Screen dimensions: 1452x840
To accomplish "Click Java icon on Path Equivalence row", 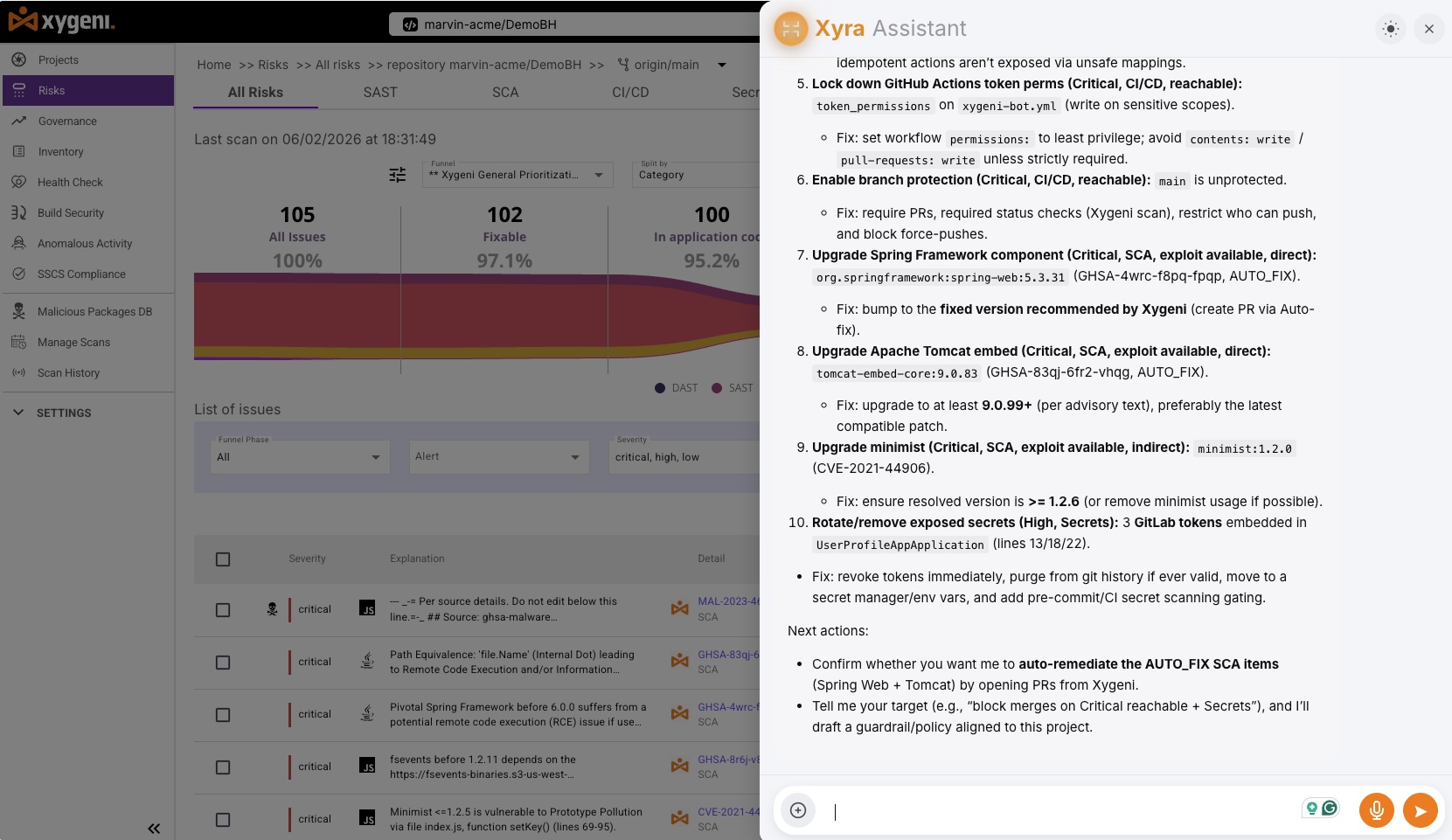I will (x=368, y=661).
